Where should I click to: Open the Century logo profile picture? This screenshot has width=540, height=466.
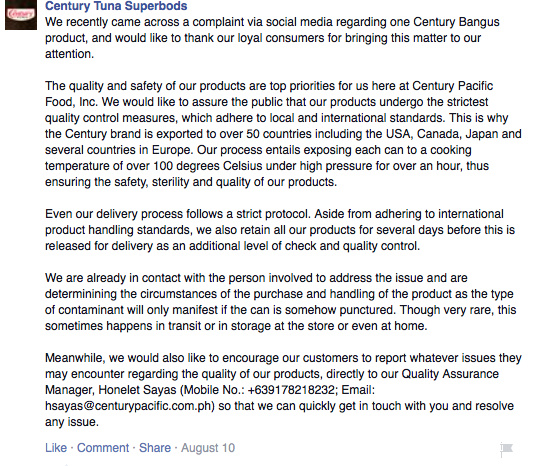[21, 15]
